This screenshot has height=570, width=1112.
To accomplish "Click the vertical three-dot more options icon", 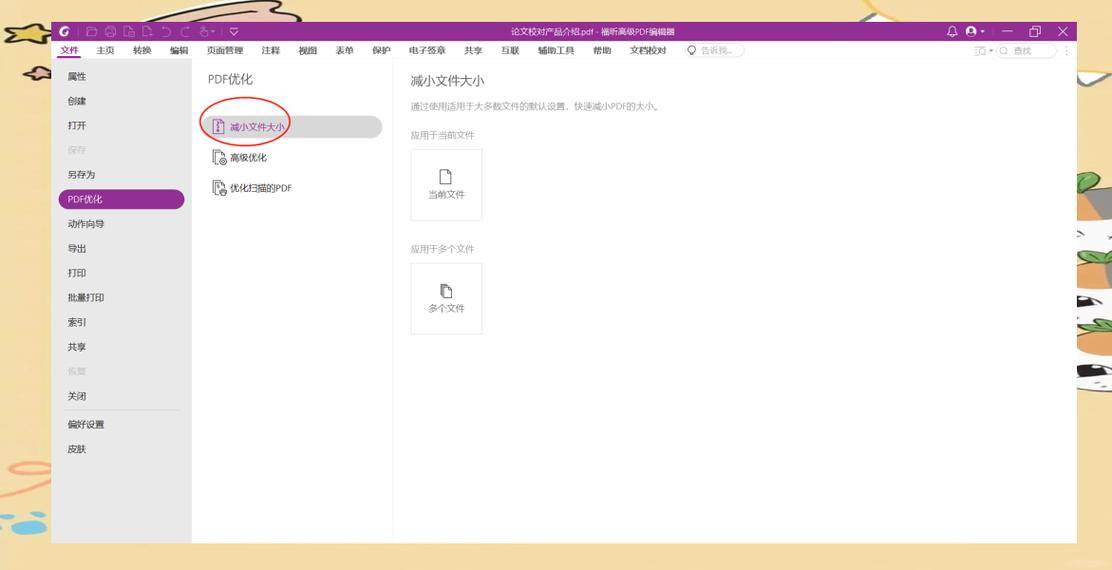I will point(1067,51).
